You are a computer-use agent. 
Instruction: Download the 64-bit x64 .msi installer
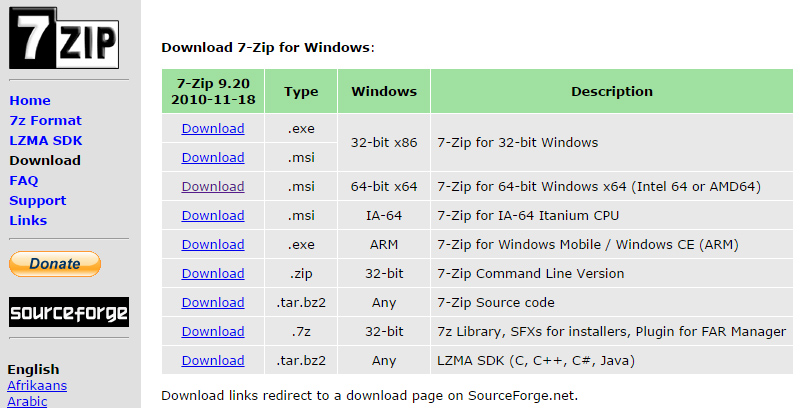click(x=213, y=186)
